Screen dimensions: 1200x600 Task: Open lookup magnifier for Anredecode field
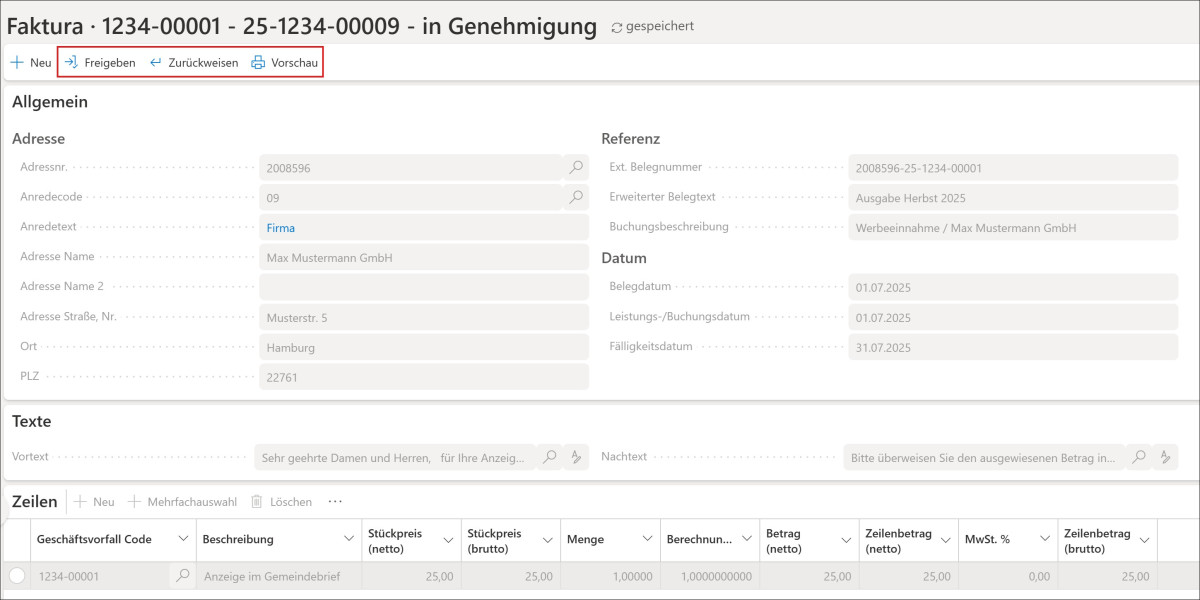[x=576, y=198]
